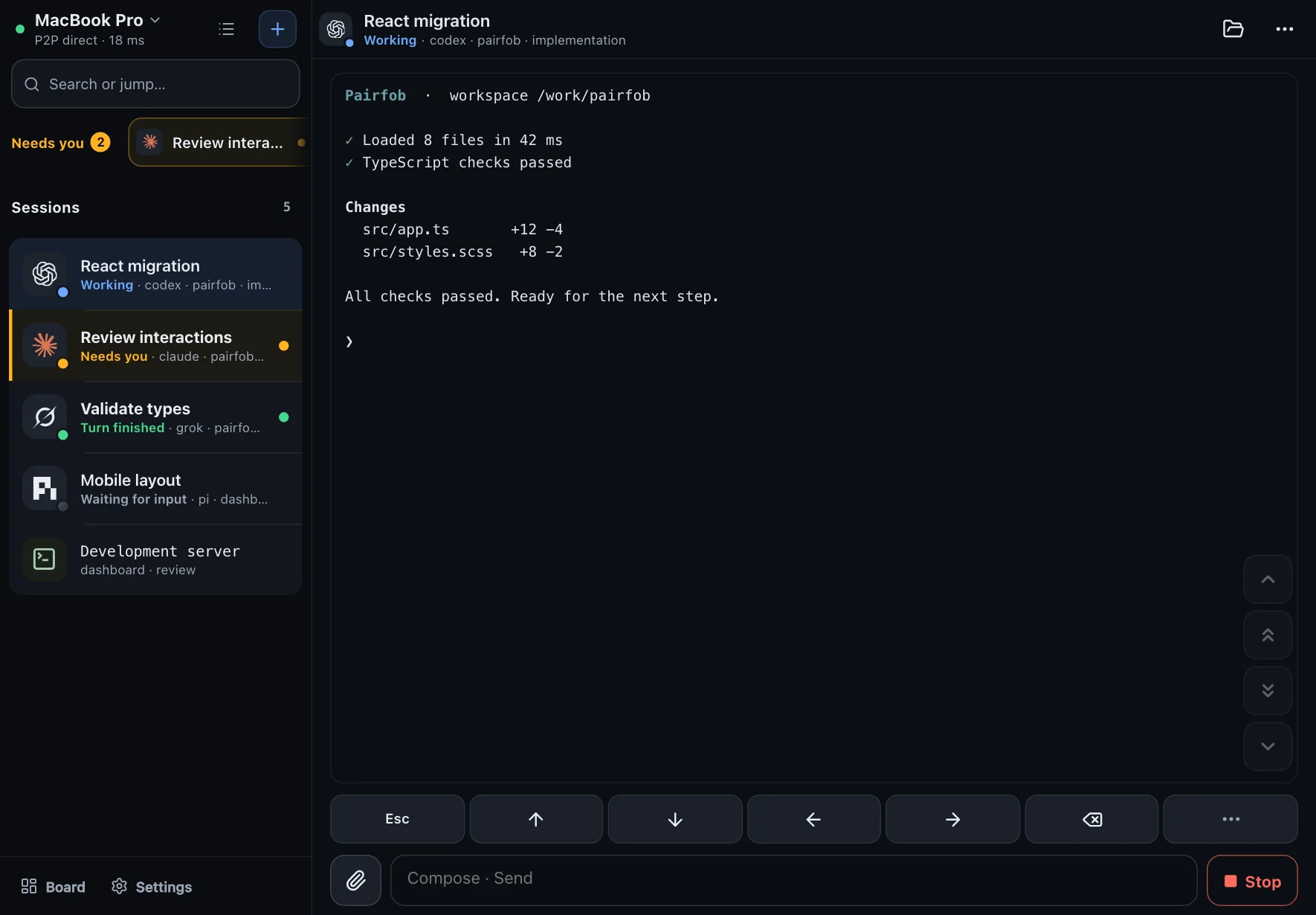
Task: Open the Needs you filter
Action: (x=61, y=142)
